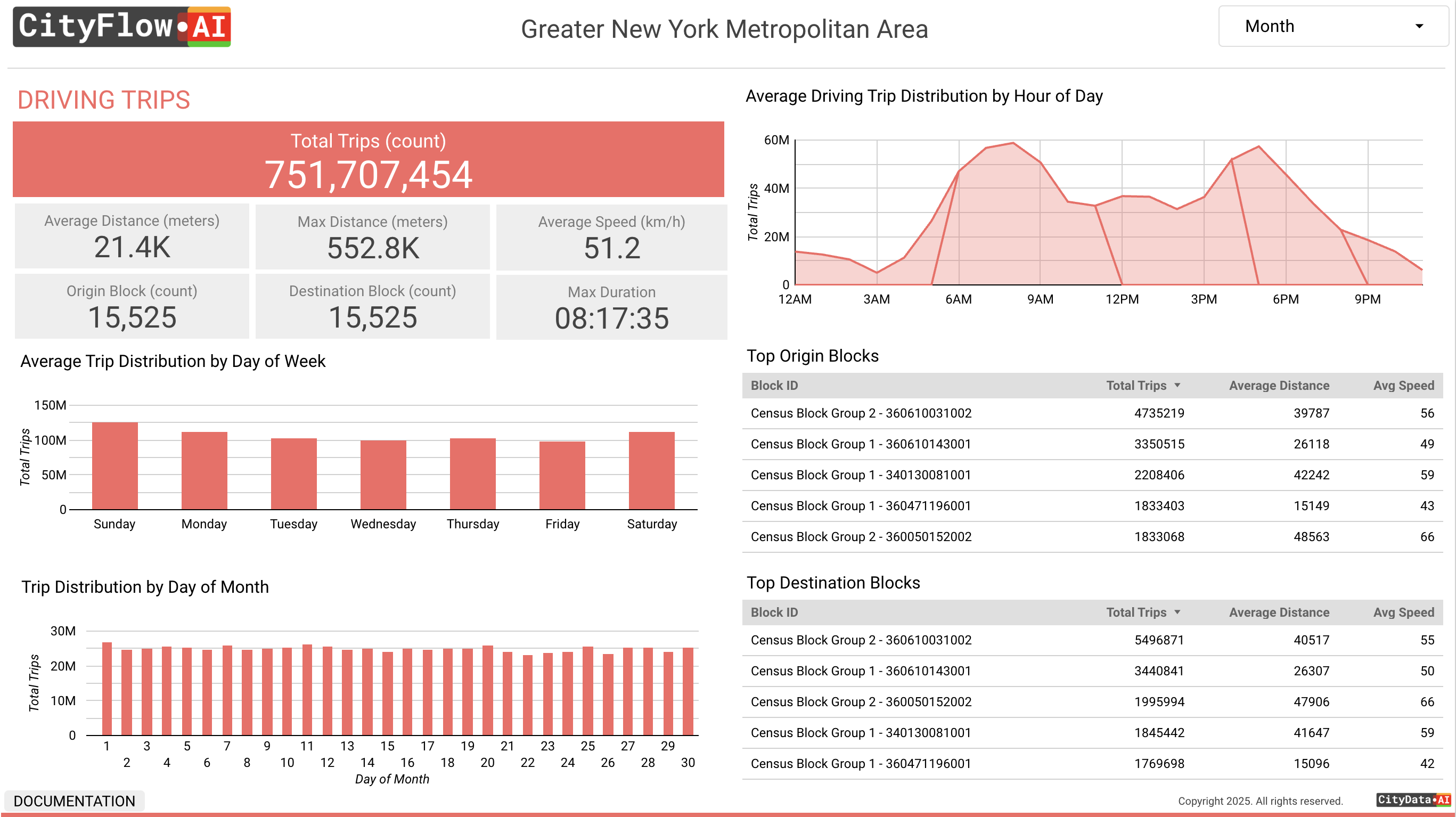Click the Top Destination Blocks table title
The height and width of the screenshot is (817, 1456).
[x=833, y=583]
